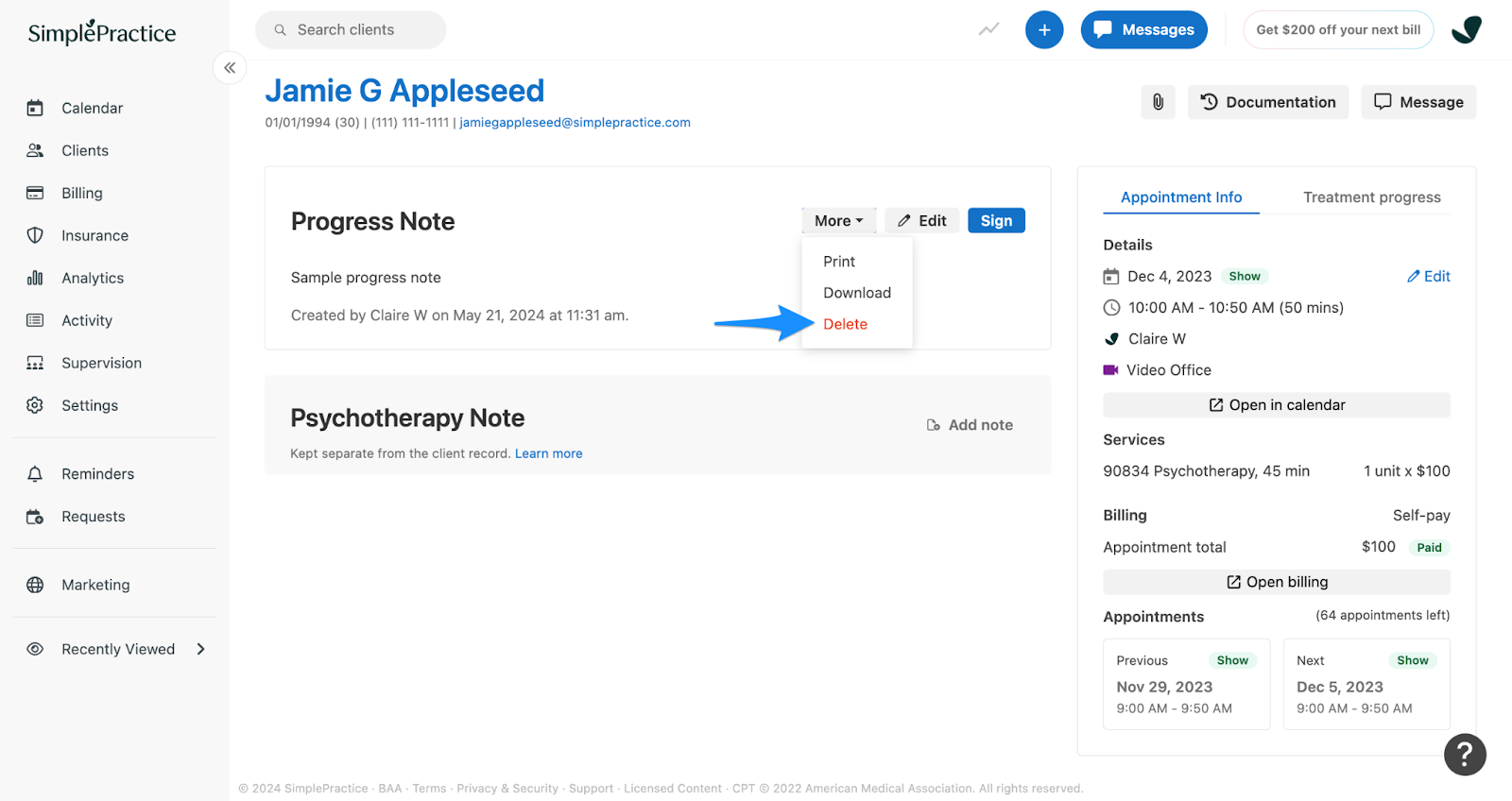Open the More dropdown on Progress Note
This screenshot has height=801, width=1512.
(x=839, y=221)
